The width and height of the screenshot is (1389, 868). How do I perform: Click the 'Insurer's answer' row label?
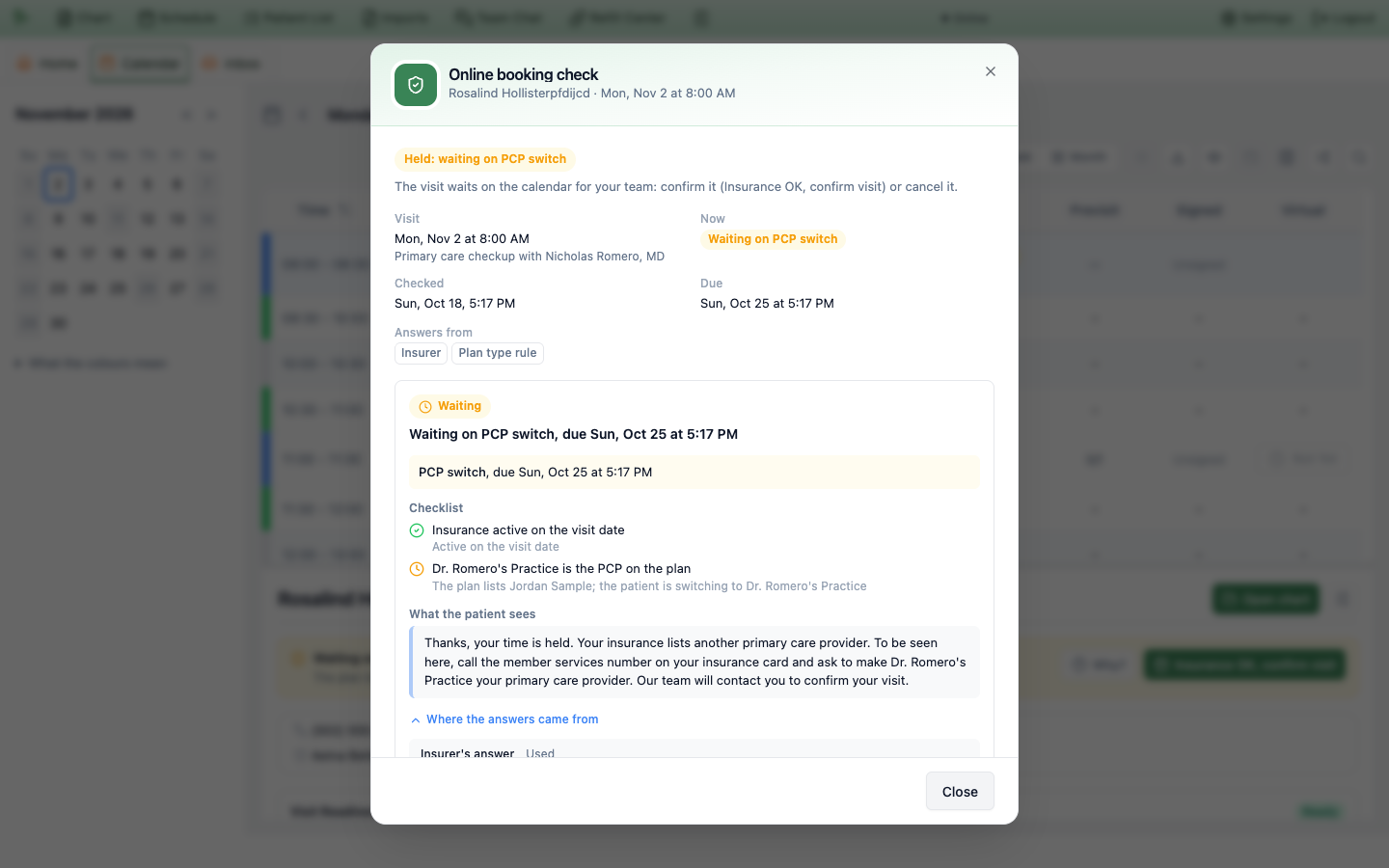[468, 753]
